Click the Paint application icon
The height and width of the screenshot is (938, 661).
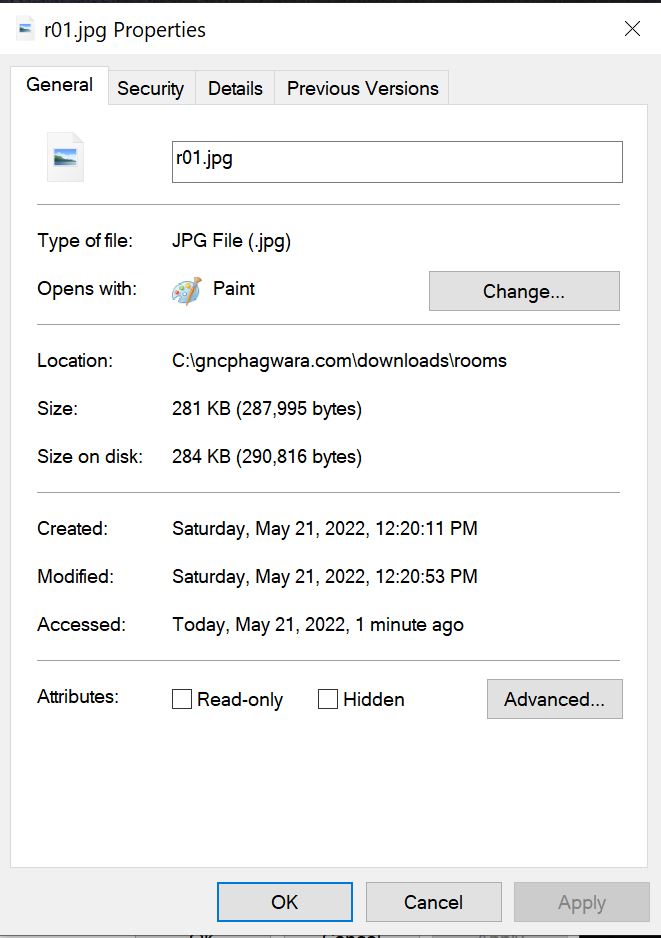point(186,290)
